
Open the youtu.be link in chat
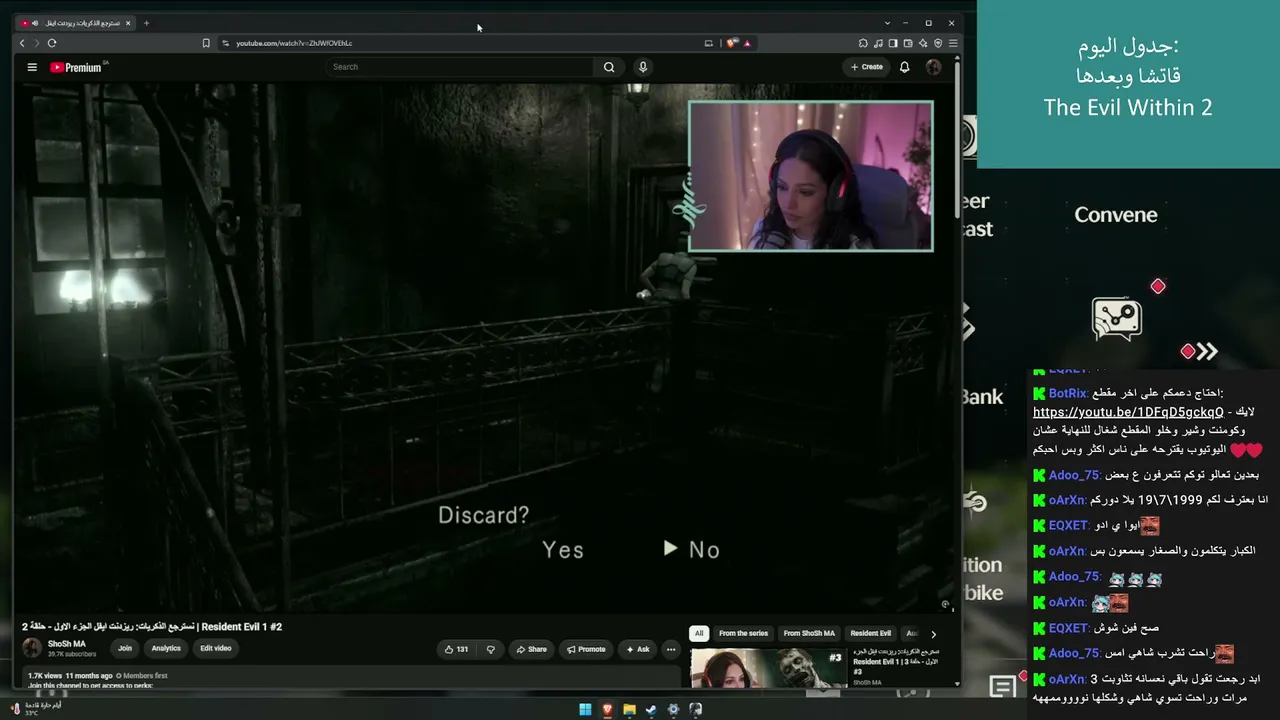pos(1128,412)
